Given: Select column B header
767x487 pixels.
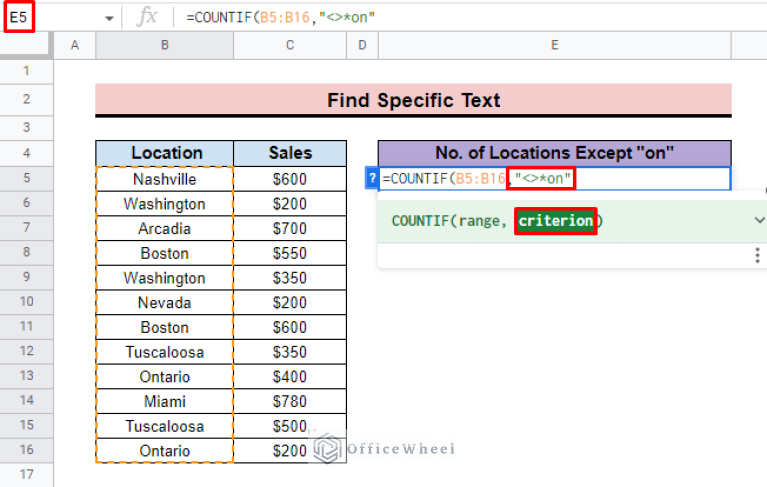Looking at the screenshot, I should [x=165, y=45].
